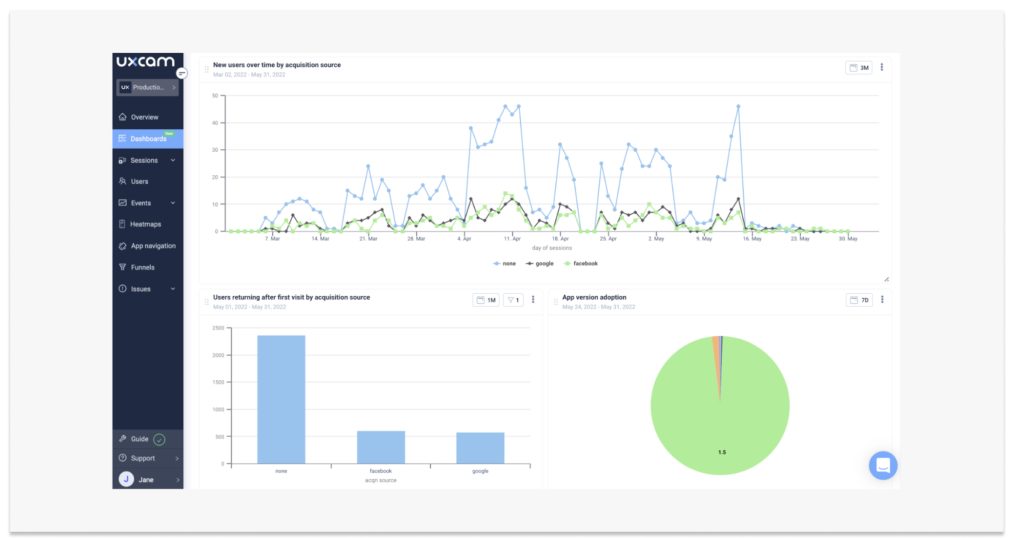Click the Heatmaps icon in sidebar

click(x=122, y=224)
